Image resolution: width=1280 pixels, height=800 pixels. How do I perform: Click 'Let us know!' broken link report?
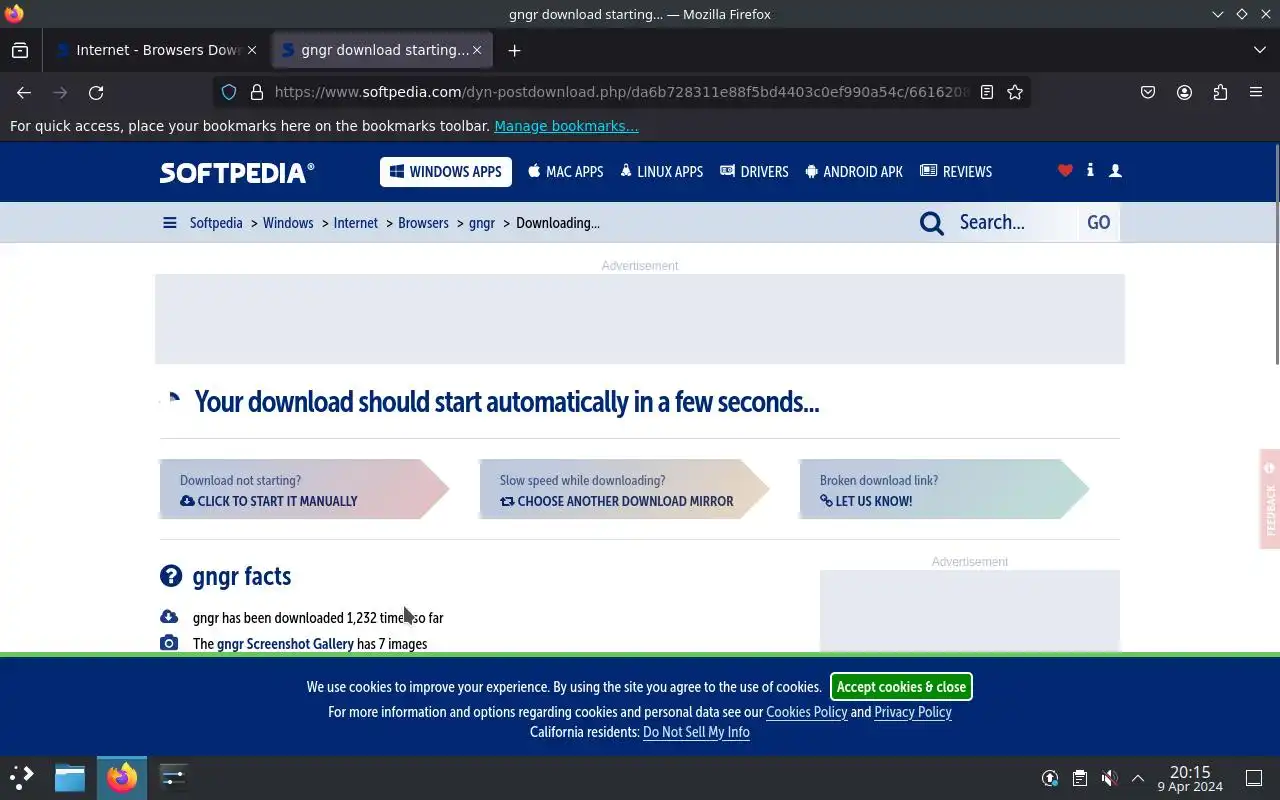click(x=866, y=501)
